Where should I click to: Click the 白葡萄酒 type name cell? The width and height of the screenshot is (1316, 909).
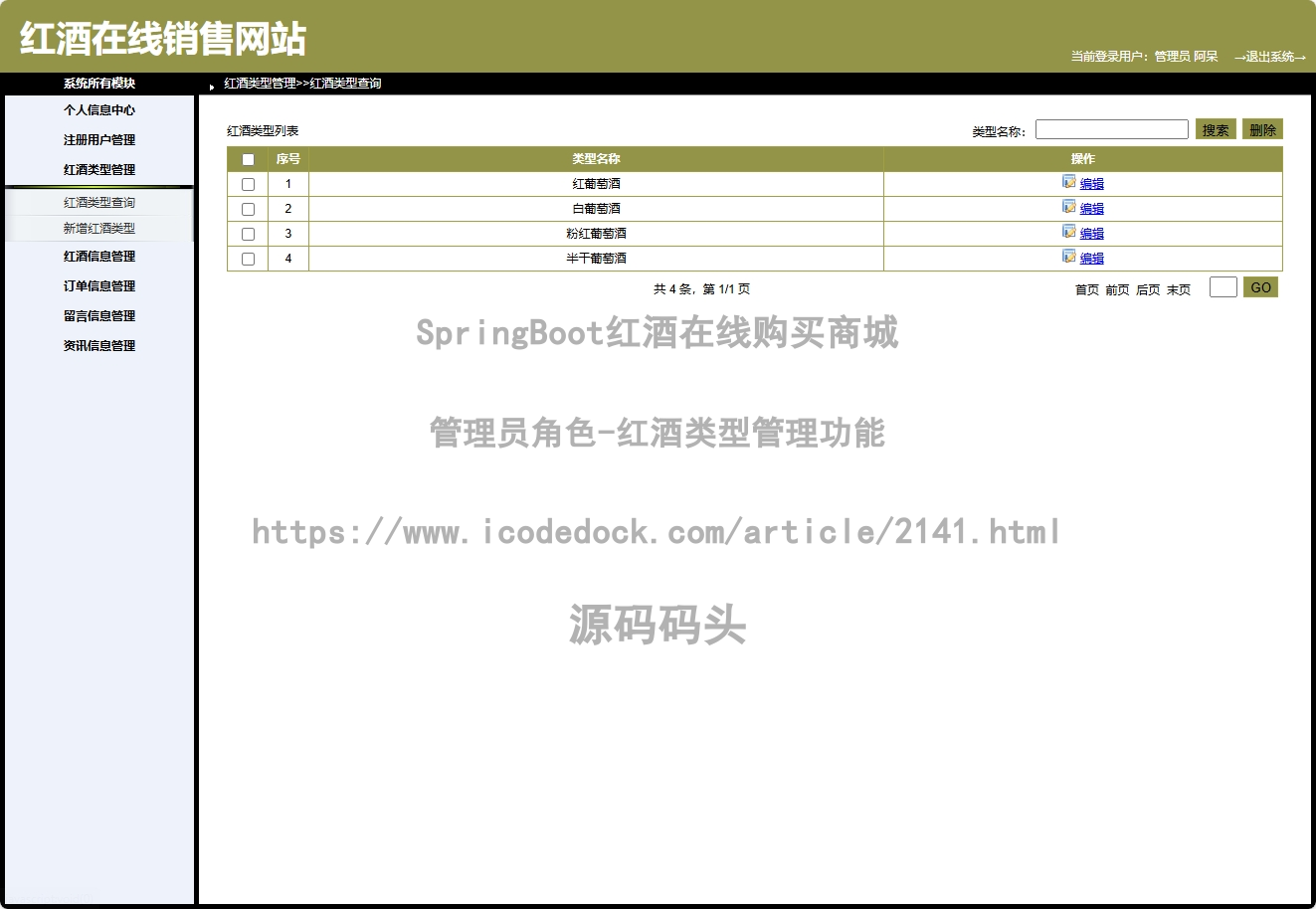click(x=596, y=209)
